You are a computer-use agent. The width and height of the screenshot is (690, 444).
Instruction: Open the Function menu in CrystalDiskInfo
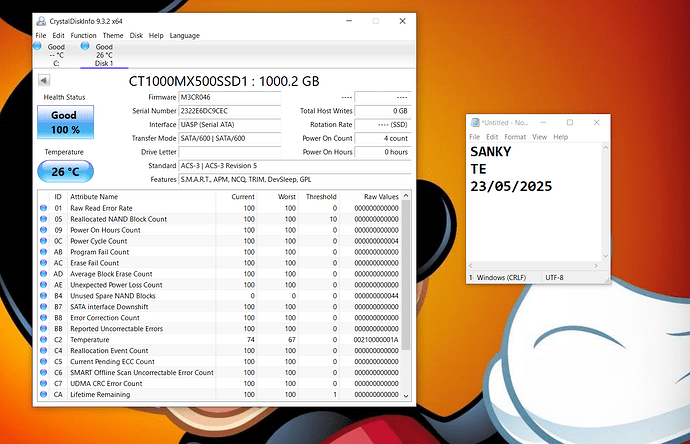coord(84,35)
